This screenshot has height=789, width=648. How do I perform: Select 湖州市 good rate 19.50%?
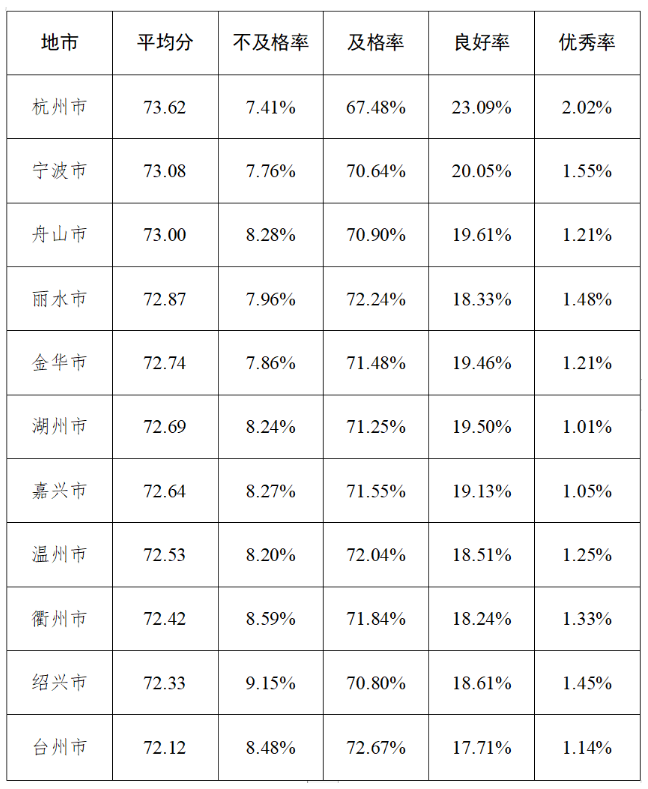point(481,427)
